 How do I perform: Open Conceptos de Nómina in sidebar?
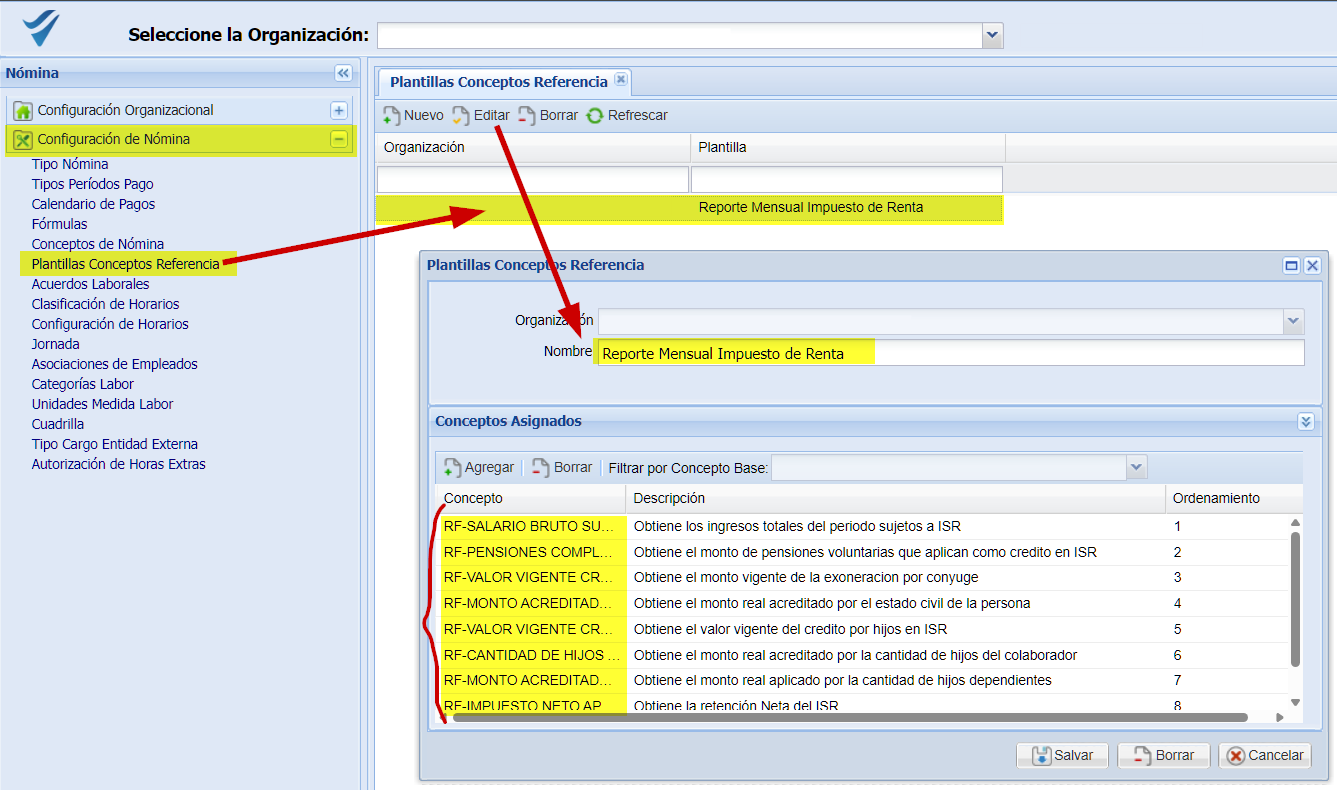[x=98, y=244]
